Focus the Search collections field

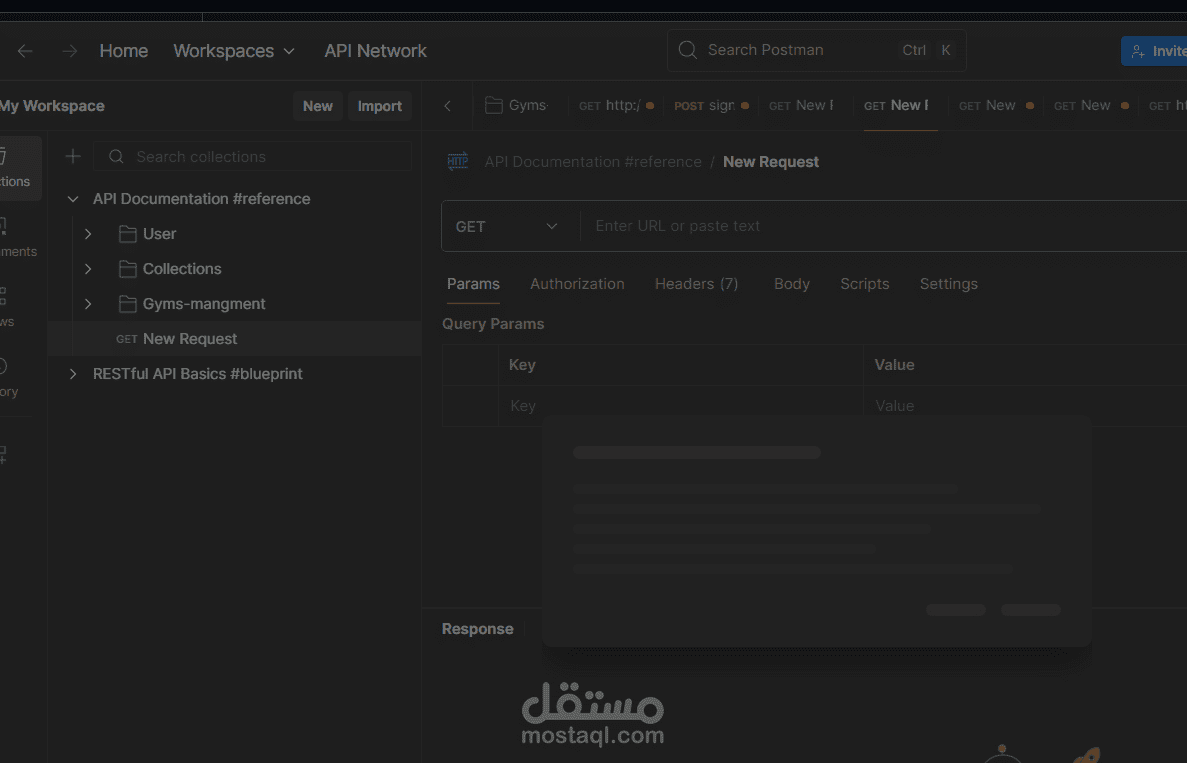point(252,157)
